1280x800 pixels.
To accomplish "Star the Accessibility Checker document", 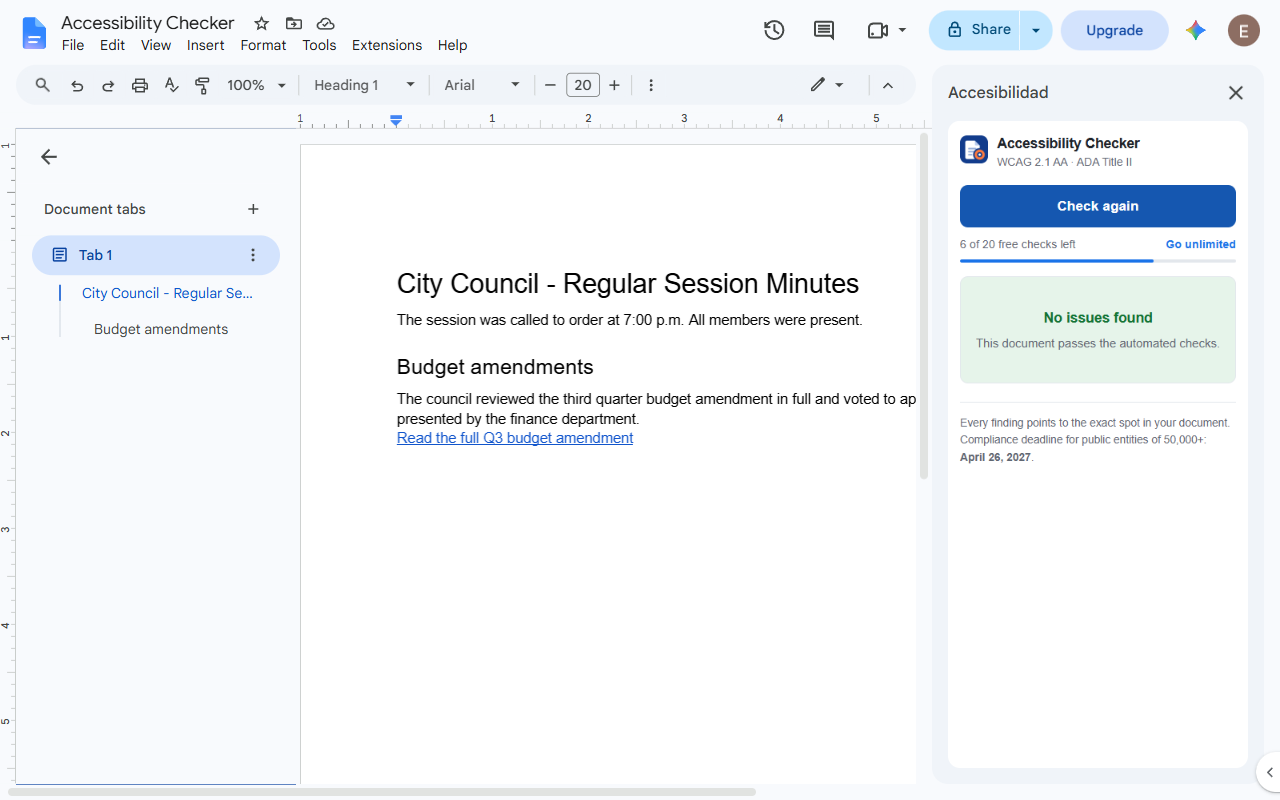I will click(262, 23).
